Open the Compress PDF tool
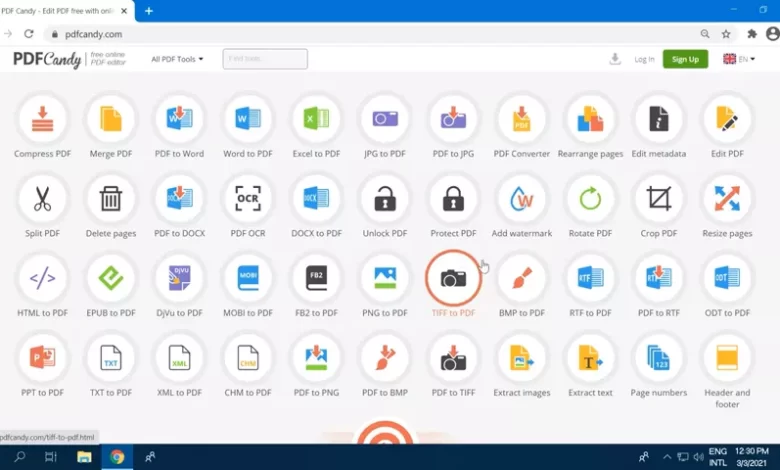This screenshot has width=780, height=470. [42, 120]
